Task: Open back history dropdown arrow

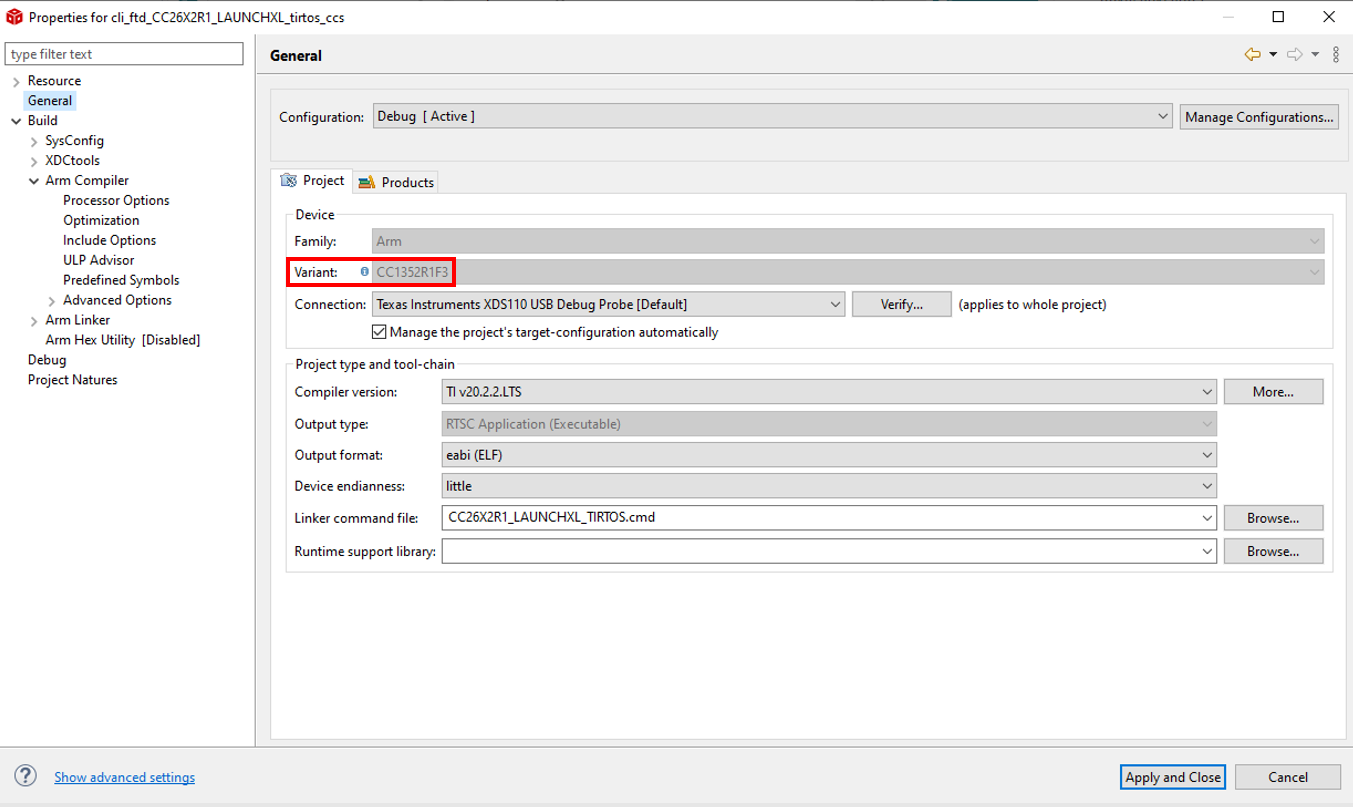Action: 1273,55
